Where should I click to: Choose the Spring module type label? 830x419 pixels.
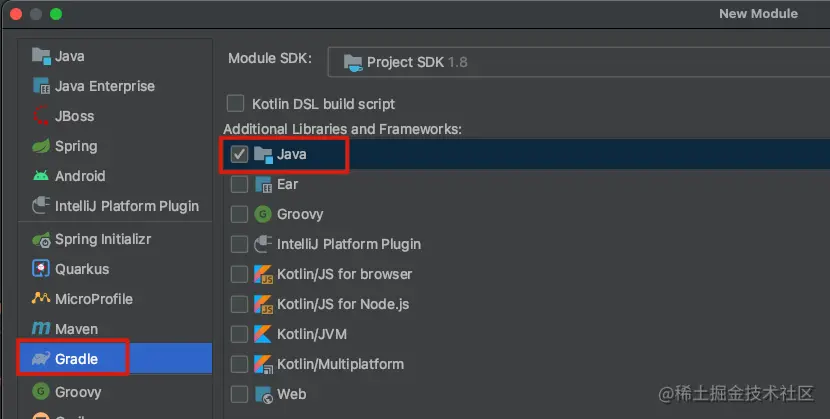(x=76, y=147)
